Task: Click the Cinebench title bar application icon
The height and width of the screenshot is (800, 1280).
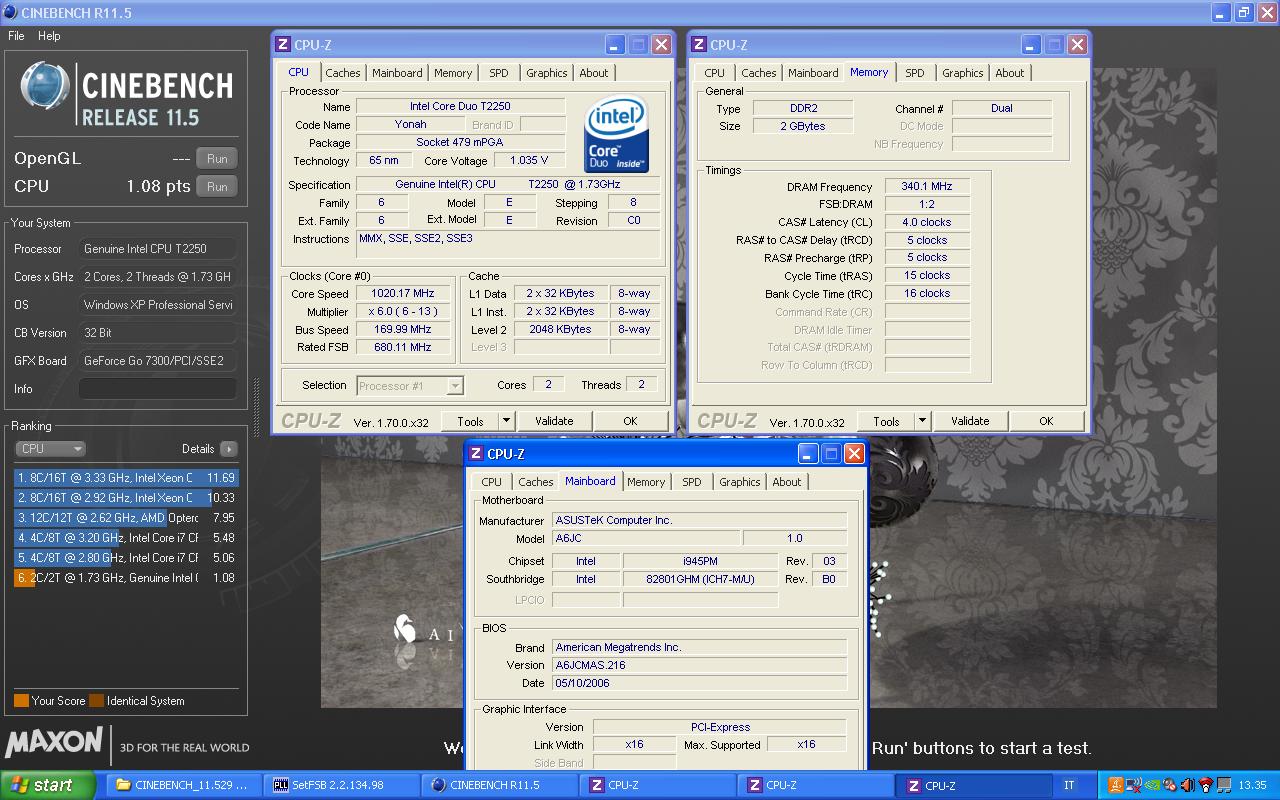Action: point(9,13)
